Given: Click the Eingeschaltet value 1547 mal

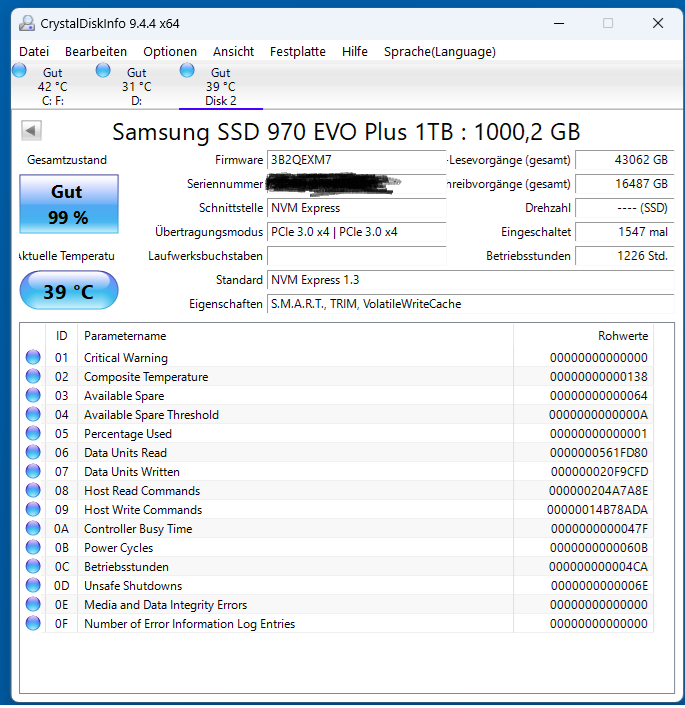Looking at the screenshot, I should click(624, 232).
